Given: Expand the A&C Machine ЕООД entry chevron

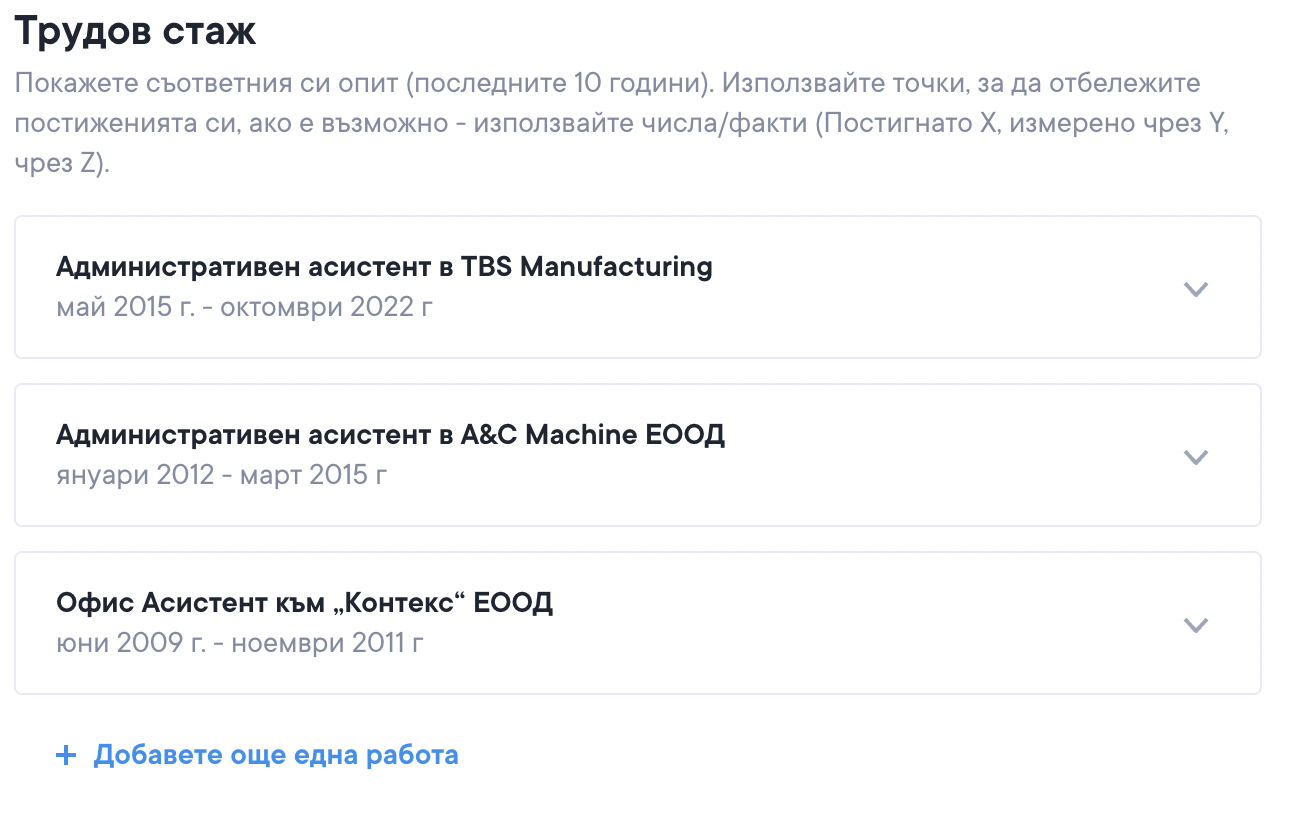Looking at the screenshot, I should [1195, 457].
